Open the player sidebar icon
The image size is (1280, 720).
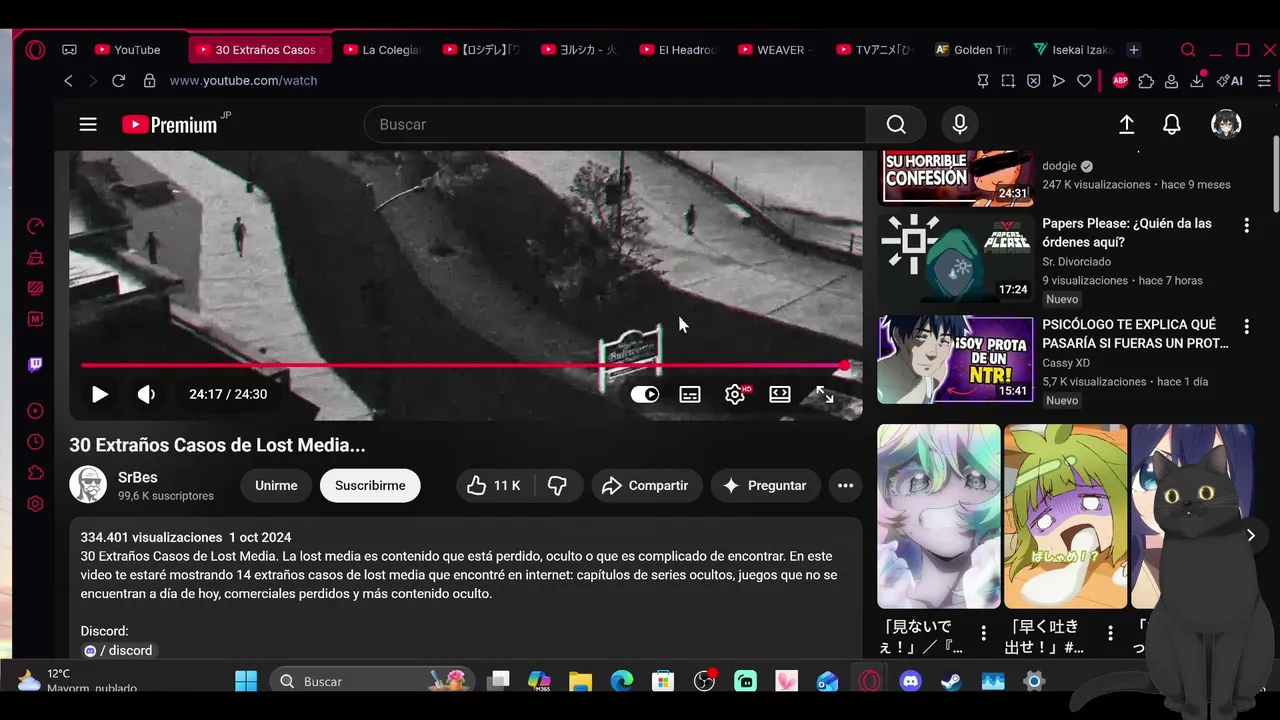click(35, 411)
